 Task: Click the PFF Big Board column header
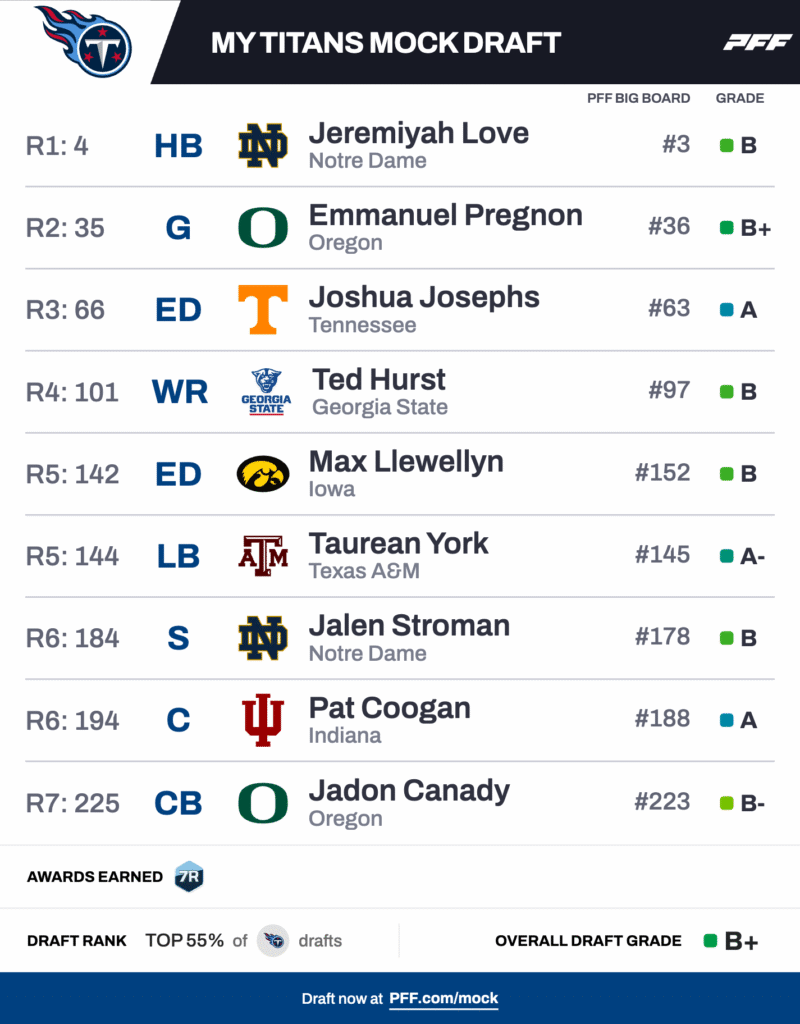638,98
